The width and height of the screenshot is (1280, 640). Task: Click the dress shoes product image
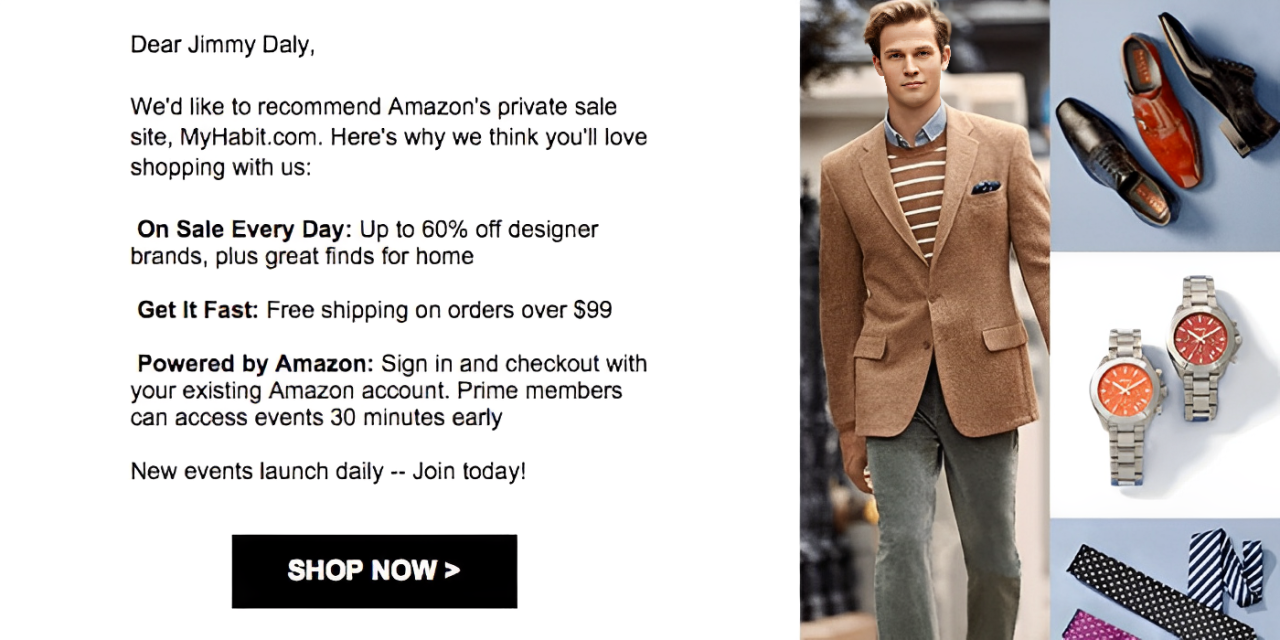click(x=1165, y=125)
